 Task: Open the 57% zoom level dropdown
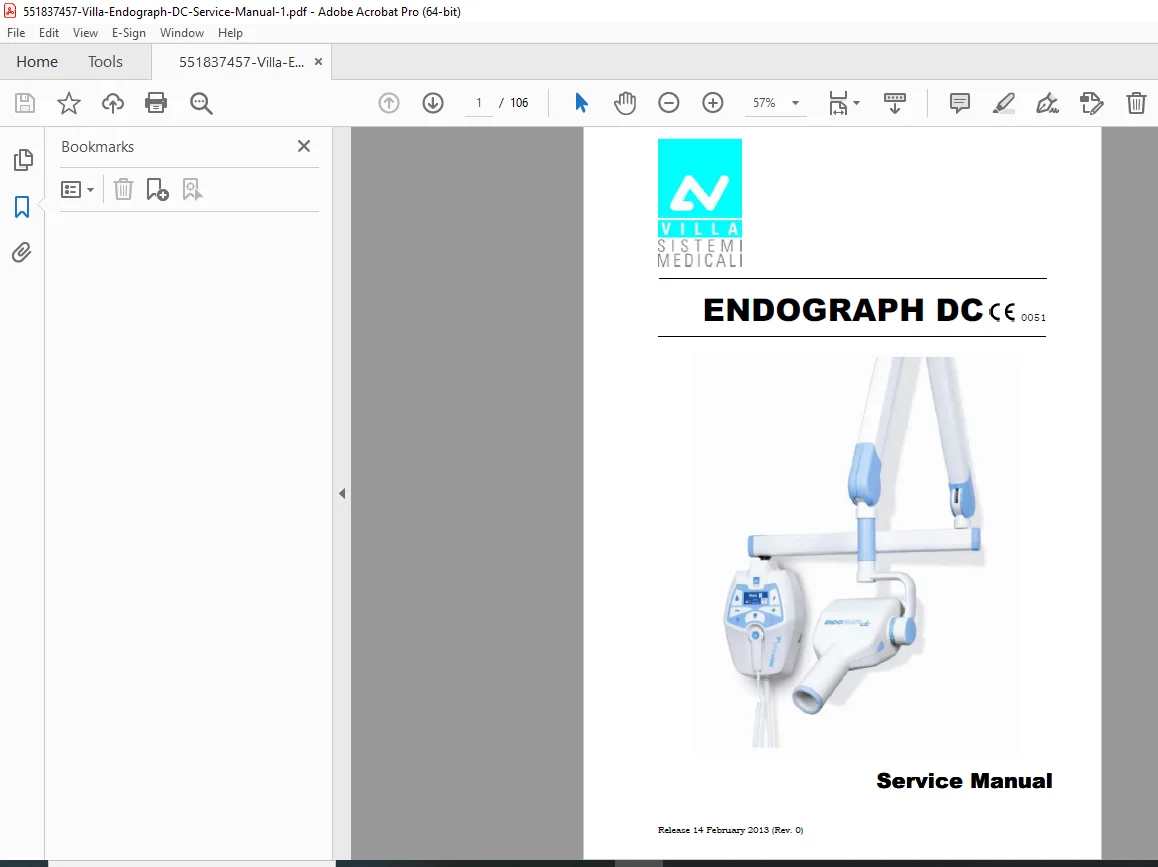775,103
